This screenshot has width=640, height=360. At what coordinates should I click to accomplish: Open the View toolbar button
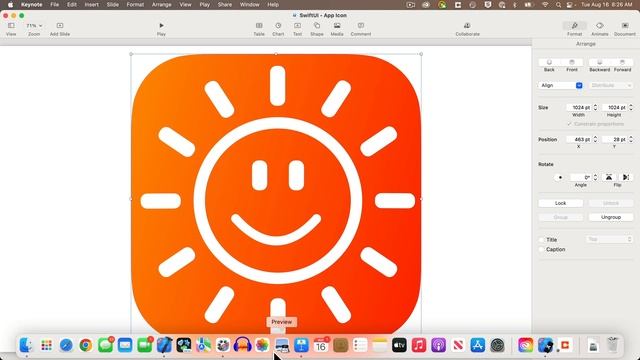[x=11, y=29]
